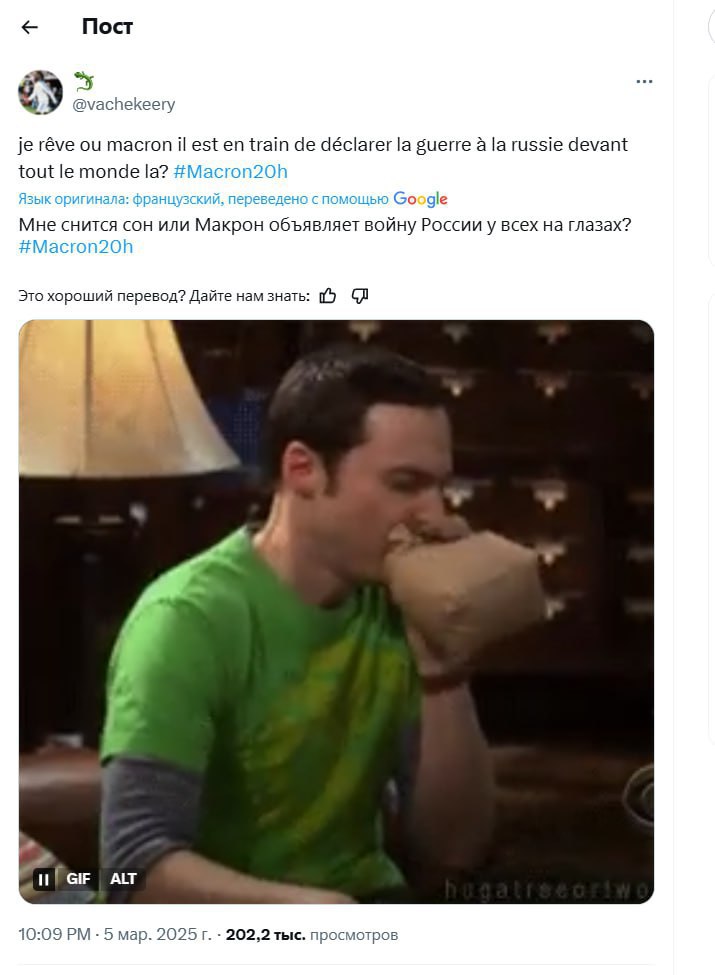Click the 10:09 PM post timestamp
The width and height of the screenshot is (715, 975).
pyautogui.click(x=55, y=935)
